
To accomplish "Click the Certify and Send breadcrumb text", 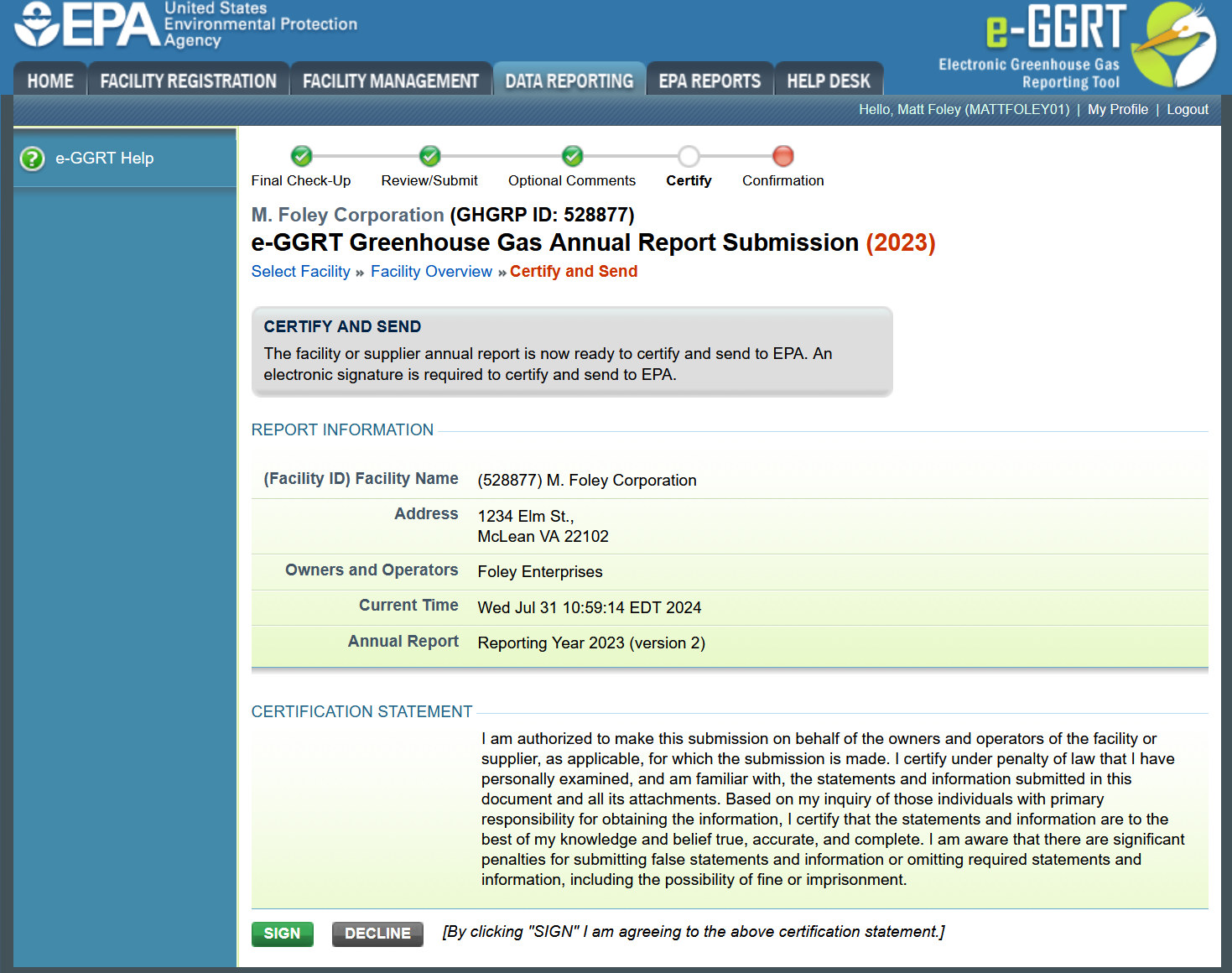I will pos(574,271).
